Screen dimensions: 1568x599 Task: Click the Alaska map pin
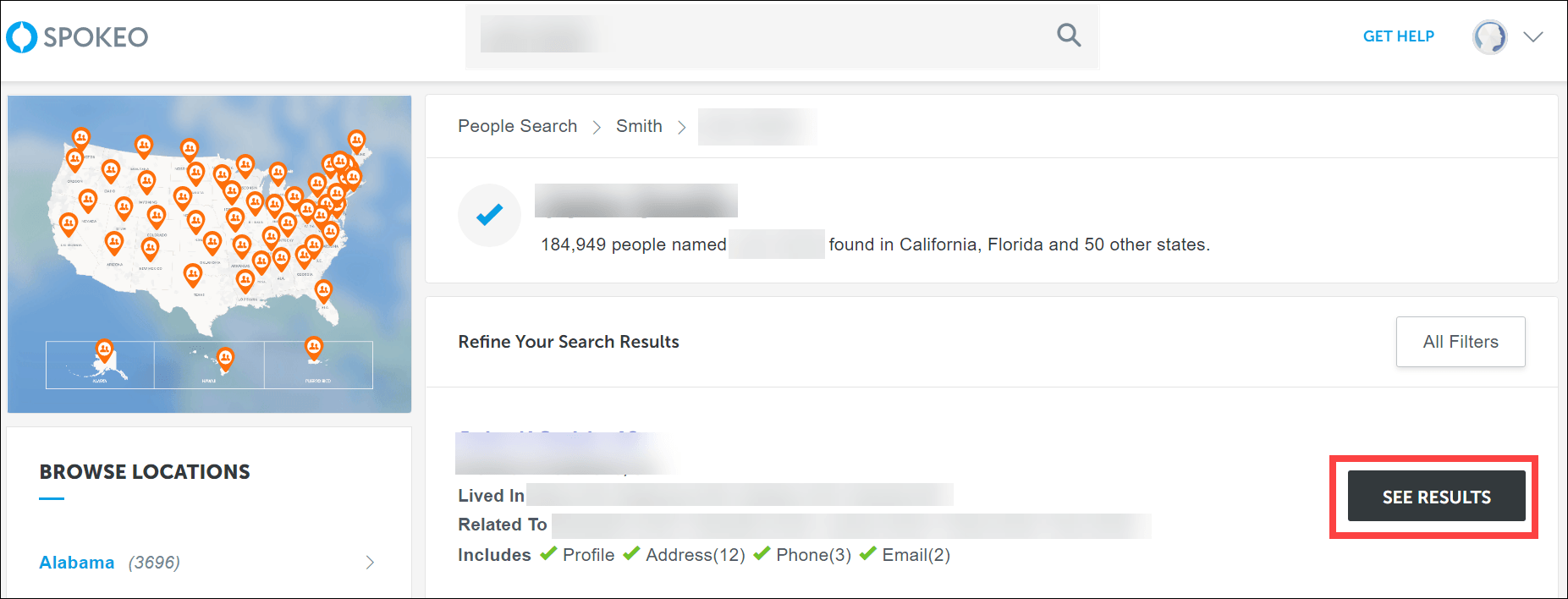tap(104, 350)
